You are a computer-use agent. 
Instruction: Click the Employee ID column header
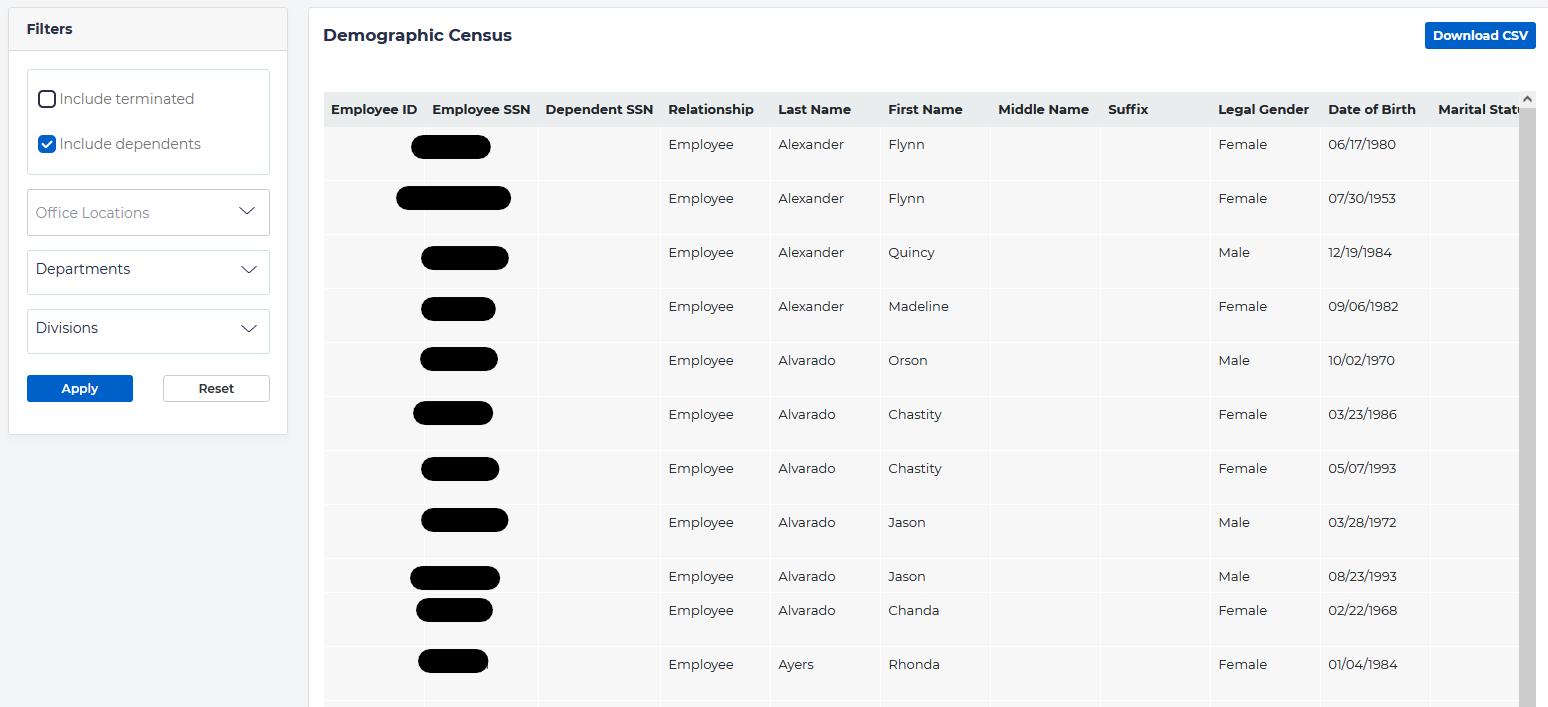pos(374,109)
